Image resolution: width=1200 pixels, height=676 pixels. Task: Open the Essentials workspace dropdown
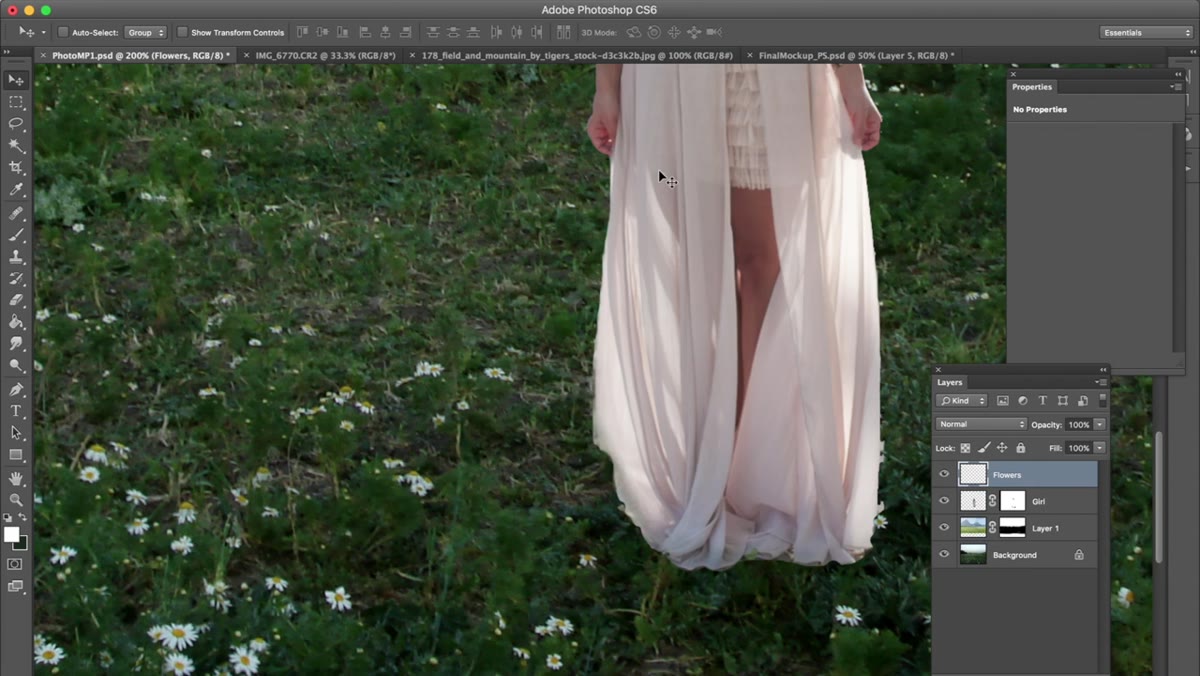coord(1145,32)
